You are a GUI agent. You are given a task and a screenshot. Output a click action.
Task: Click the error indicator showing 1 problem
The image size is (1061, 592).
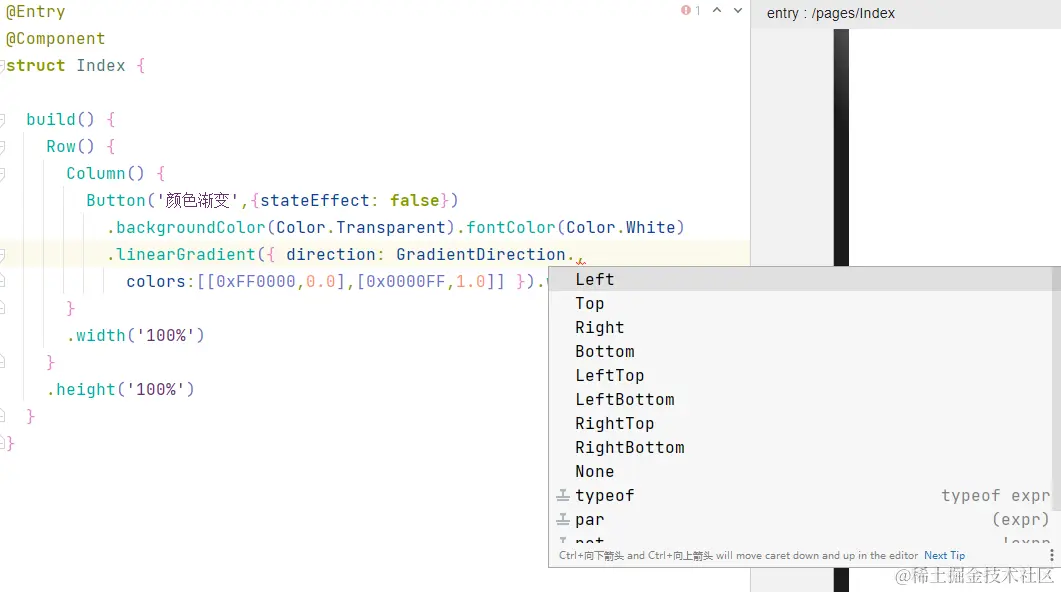coord(690,10)
